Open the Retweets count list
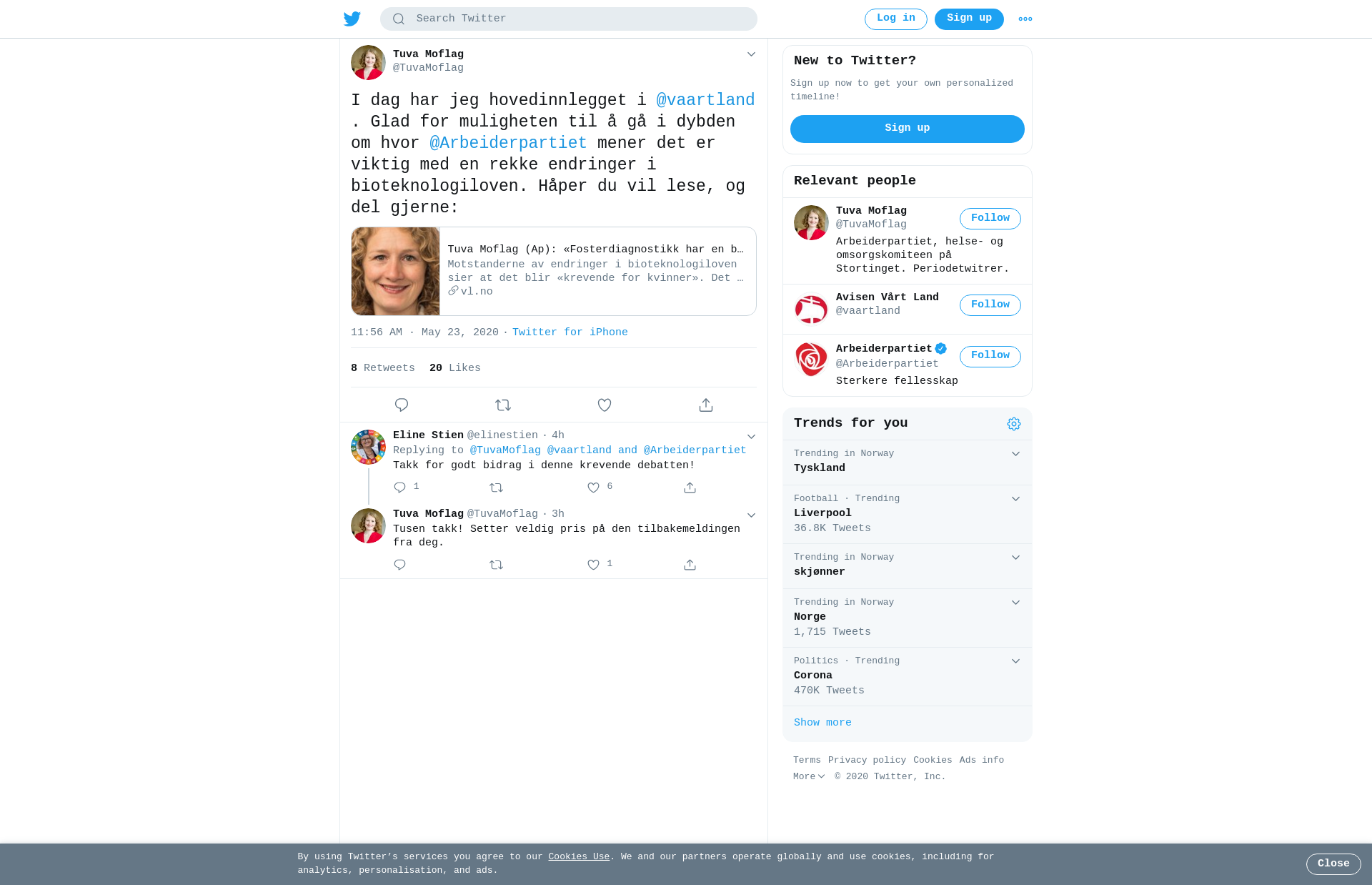 point(383,368)
